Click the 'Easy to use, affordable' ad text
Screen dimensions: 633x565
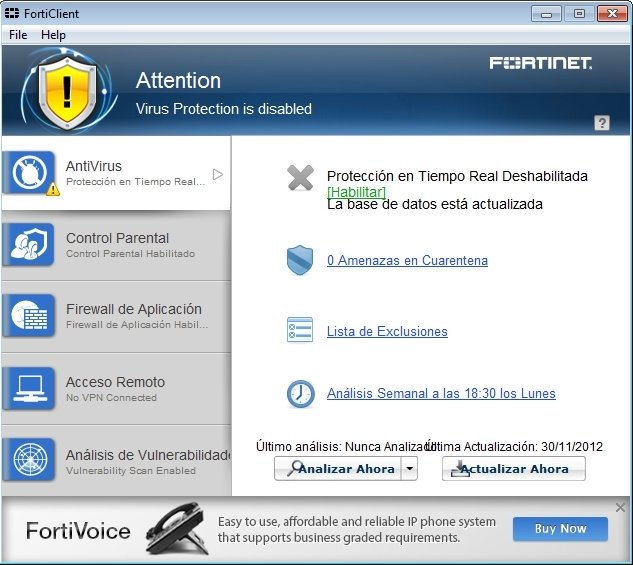(357, 529)
